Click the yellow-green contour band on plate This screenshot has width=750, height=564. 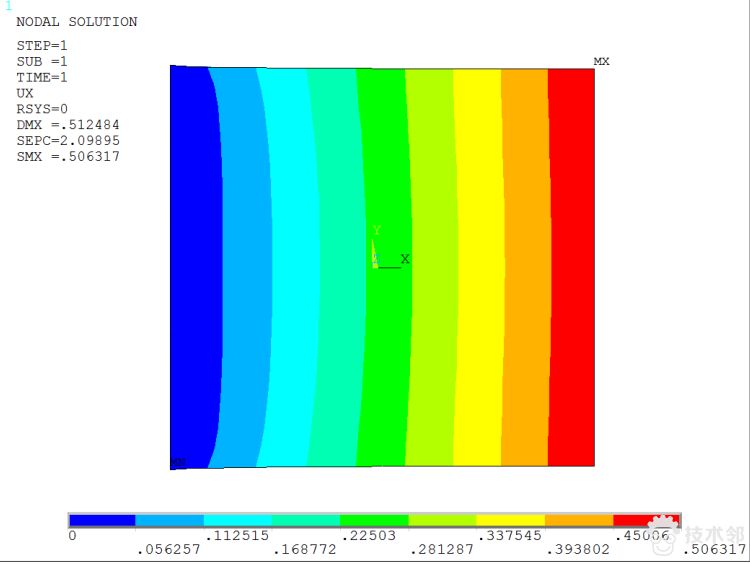pos(434,267)
